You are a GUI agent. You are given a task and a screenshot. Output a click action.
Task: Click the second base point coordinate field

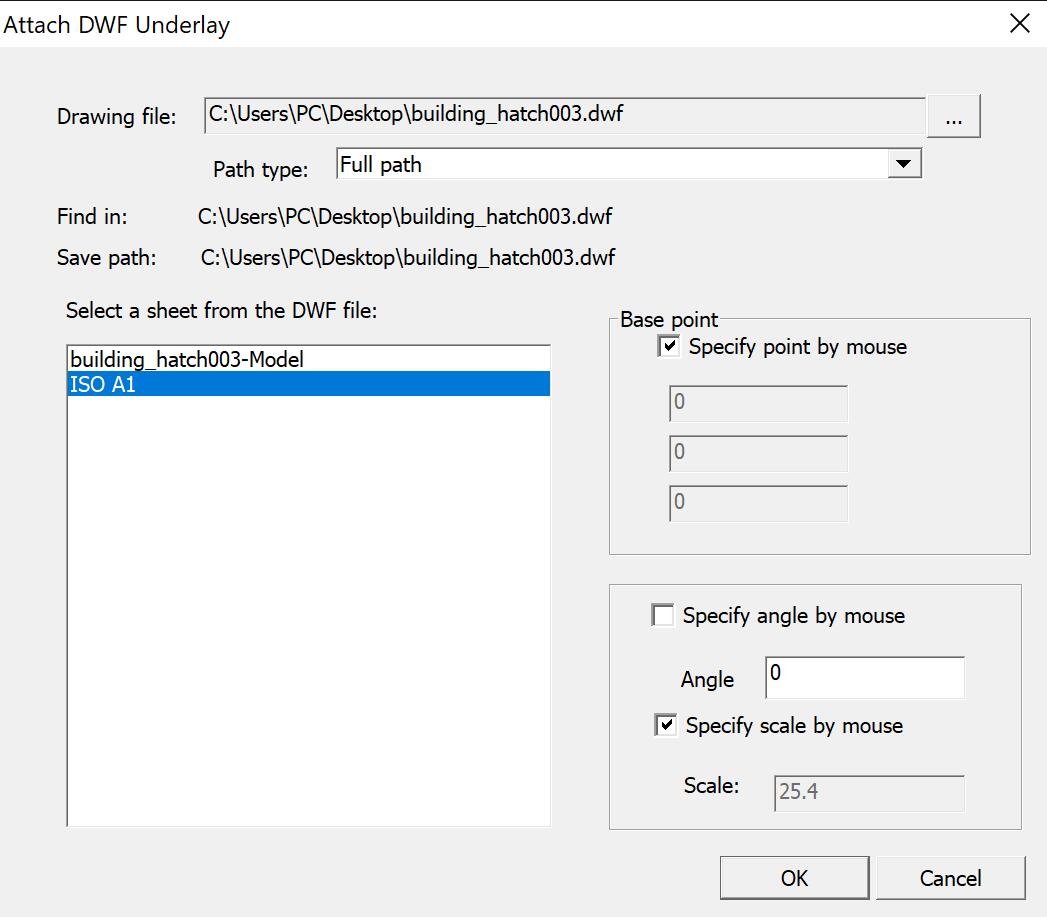(756, 453)
